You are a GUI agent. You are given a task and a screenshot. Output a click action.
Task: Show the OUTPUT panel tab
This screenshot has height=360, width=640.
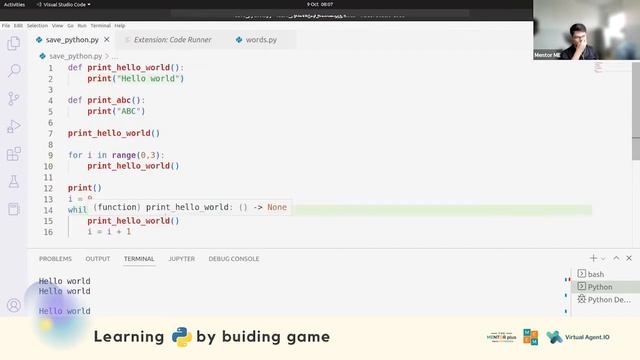click(98, 259)
